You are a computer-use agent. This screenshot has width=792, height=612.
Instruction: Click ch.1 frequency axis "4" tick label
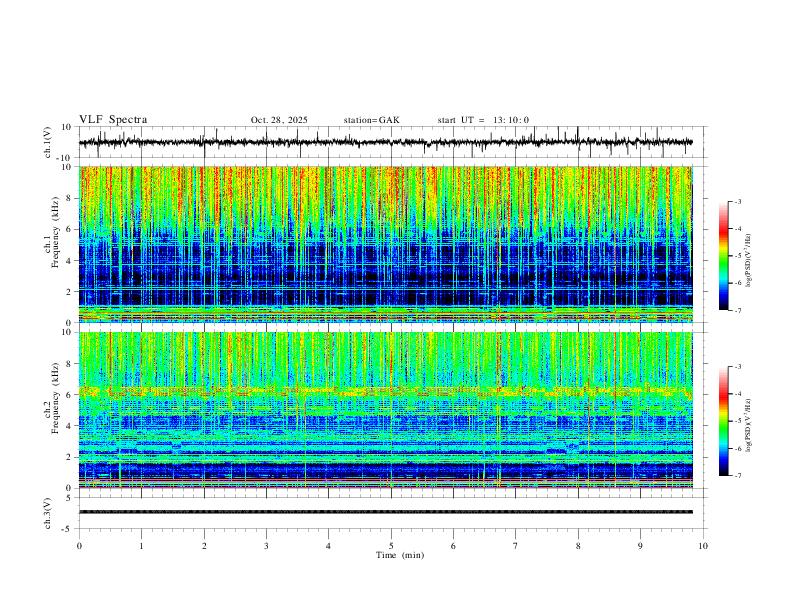69,261
